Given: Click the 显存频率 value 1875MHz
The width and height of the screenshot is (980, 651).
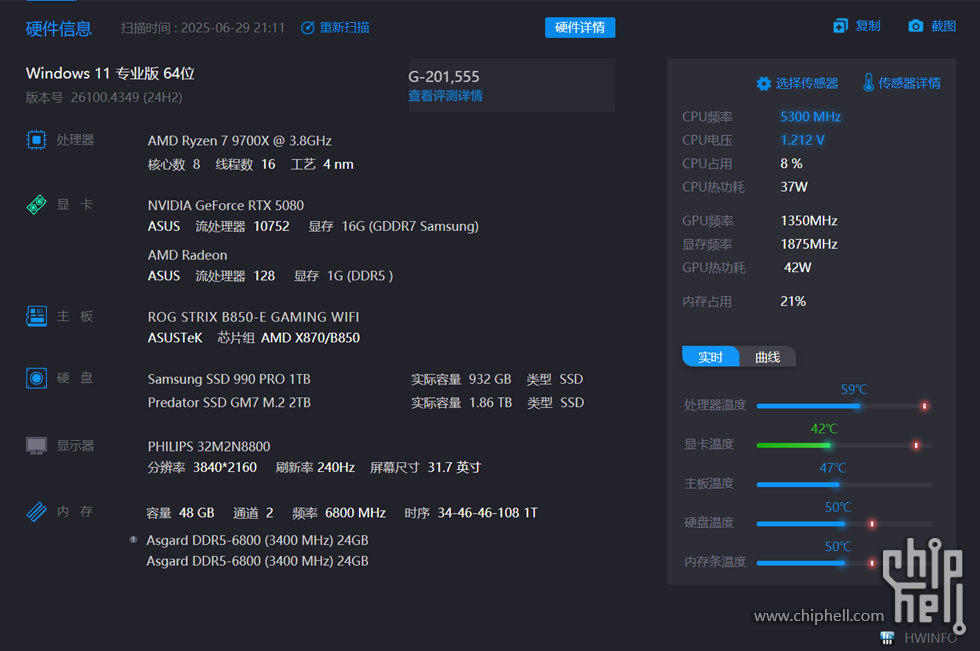Looking at the screenshot, I should (x=809, y=244).
